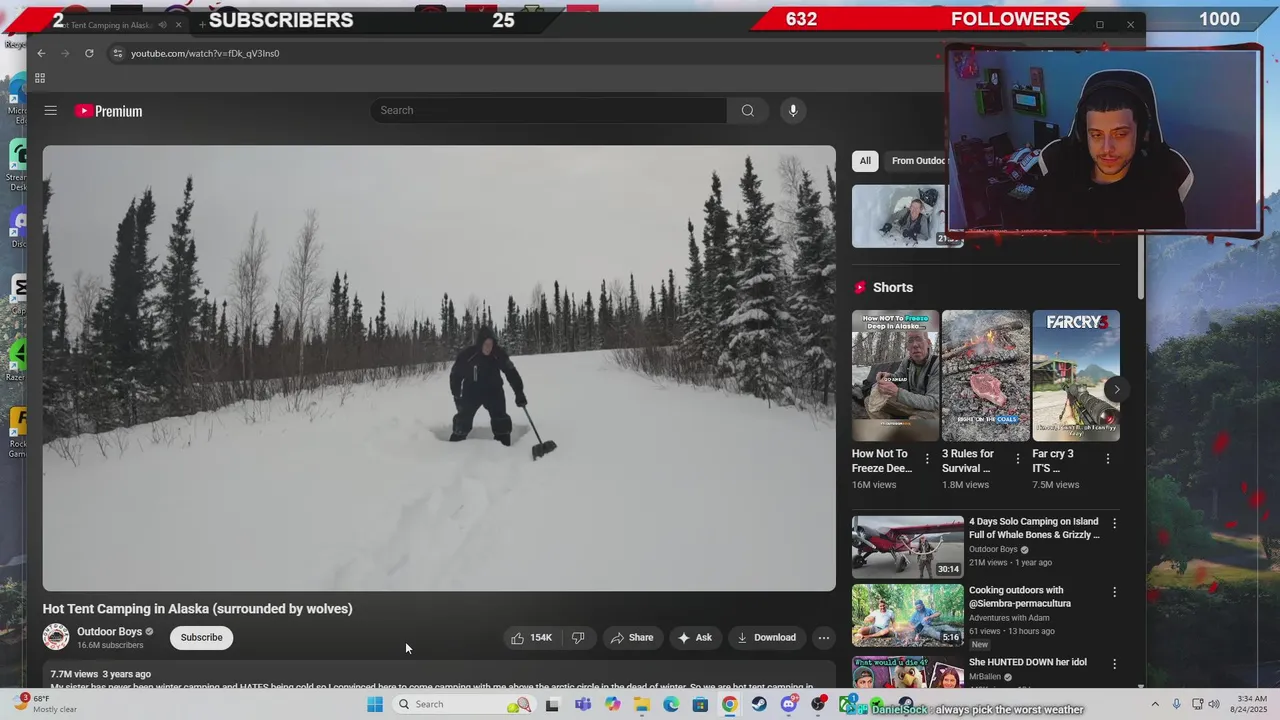Viewport: 1280px width, 720px height.
Task: Open Microsoft Store from taskbar
Action: click(700, 704)
